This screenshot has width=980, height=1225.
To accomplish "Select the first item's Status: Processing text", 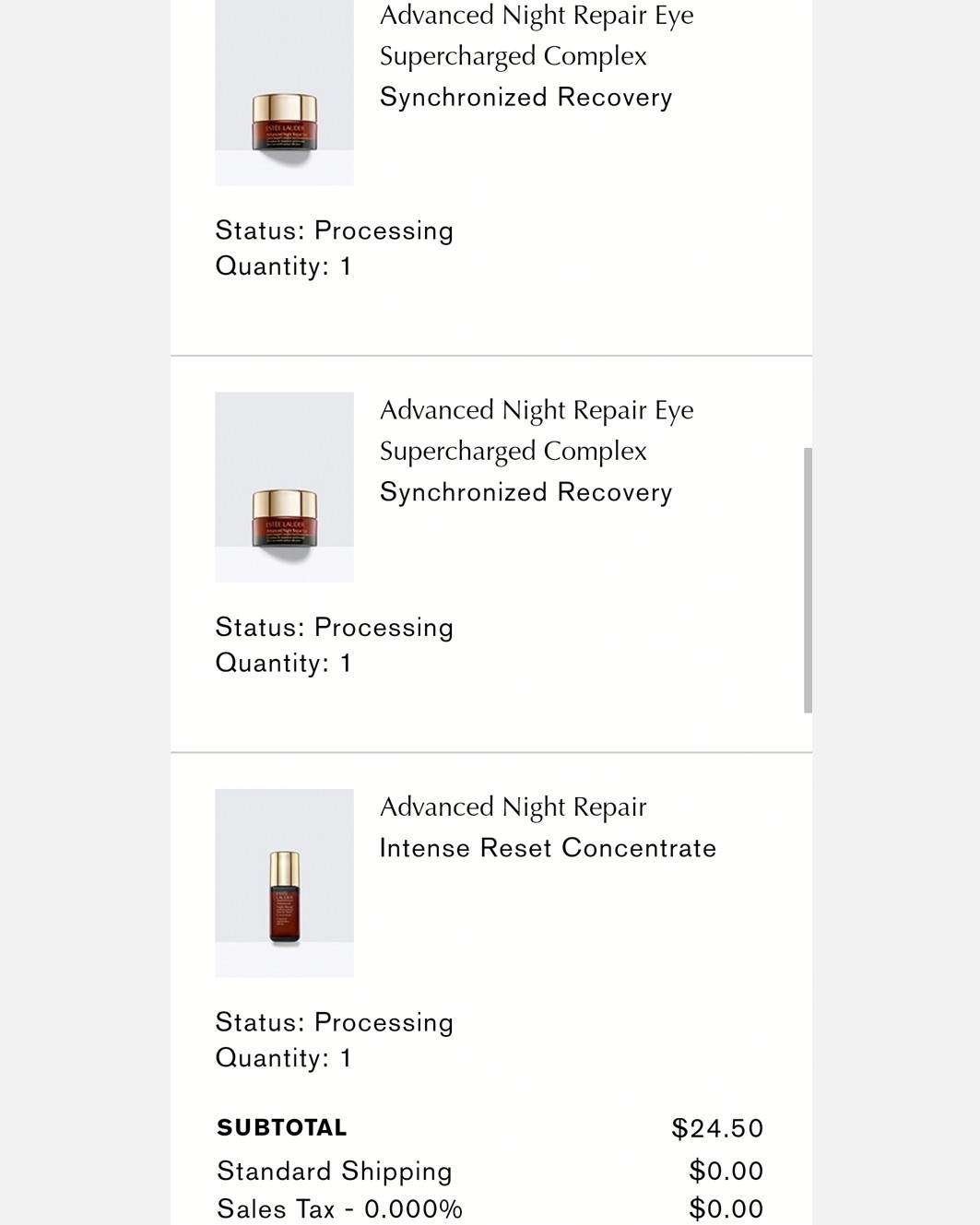I will pyautogui.click(x=334, y=230).
